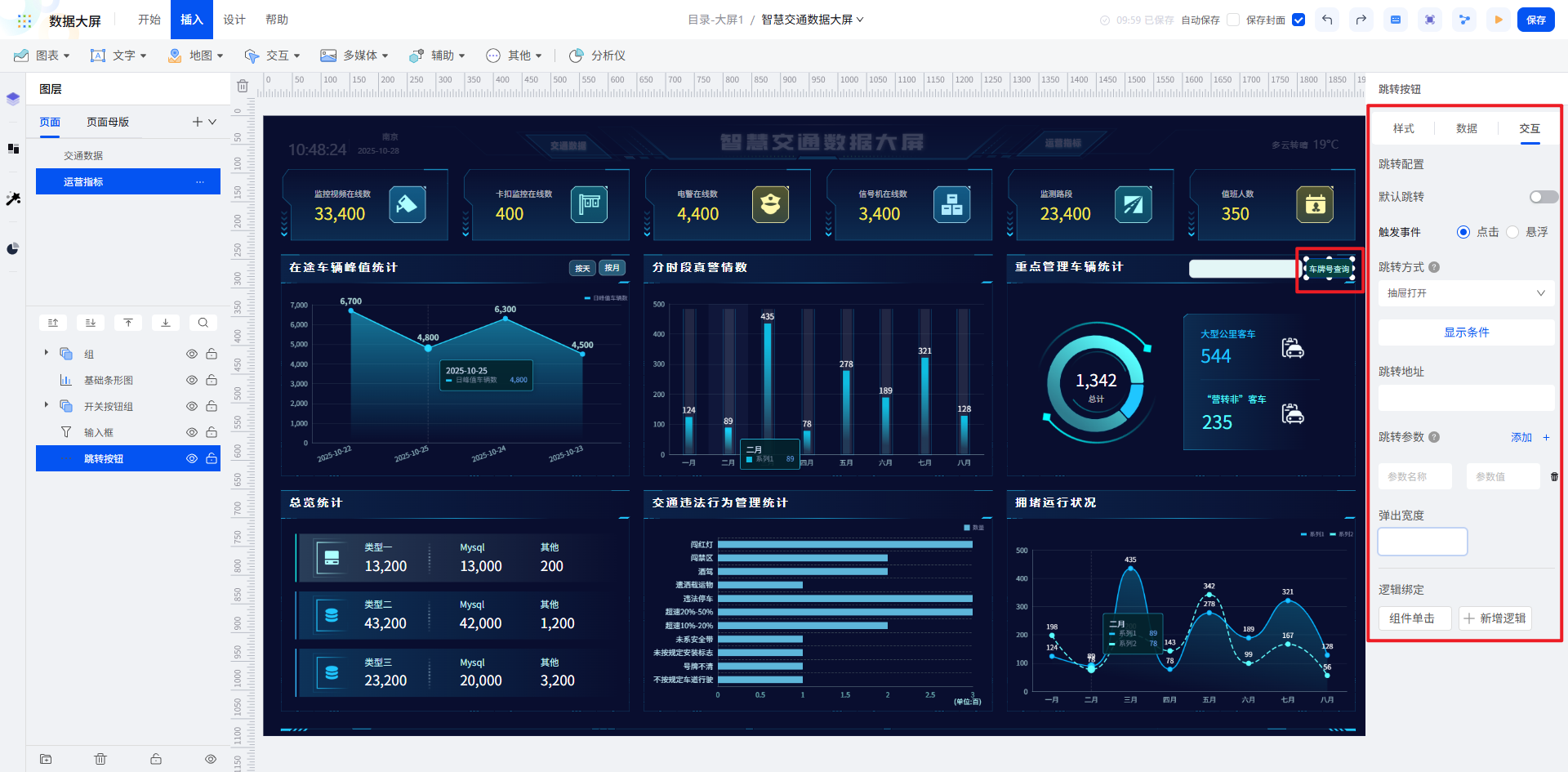Viewport: 1568px width, 772px height.
Task: Click the search icon in layers panel
Action: [203, 323]
